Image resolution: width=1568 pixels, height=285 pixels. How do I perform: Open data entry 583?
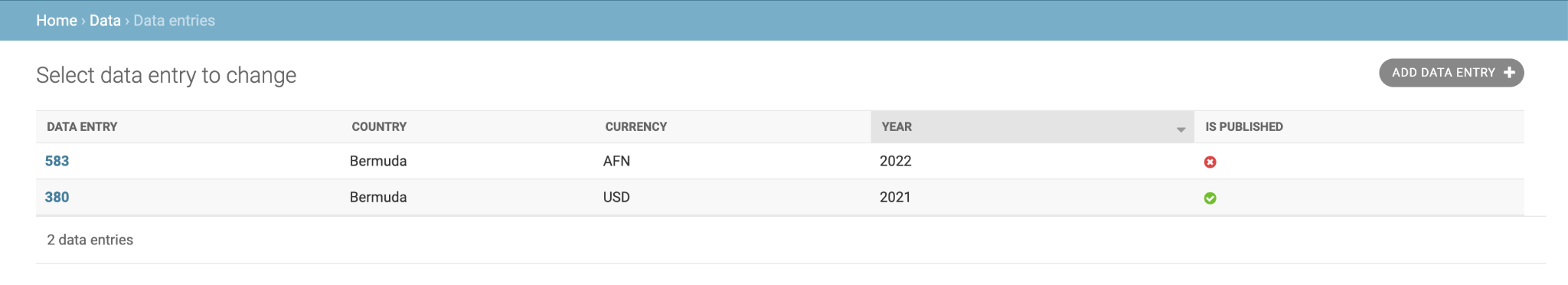click(x=57, y=161)
